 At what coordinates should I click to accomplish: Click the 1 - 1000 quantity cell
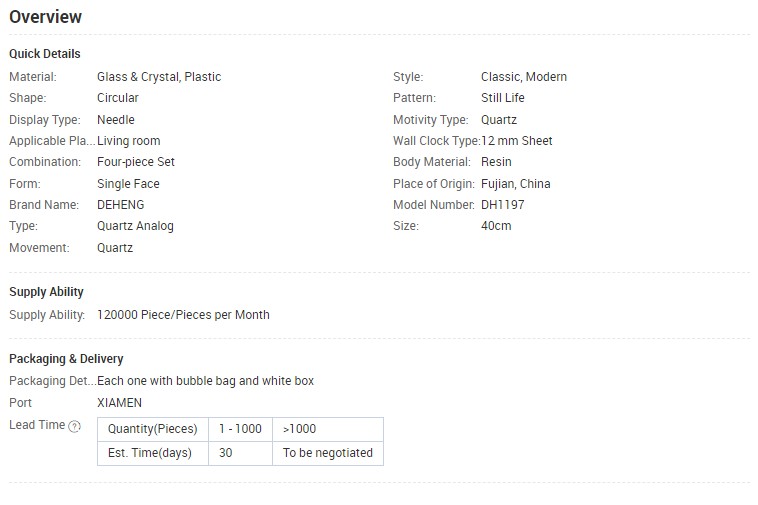pos(240,429)
